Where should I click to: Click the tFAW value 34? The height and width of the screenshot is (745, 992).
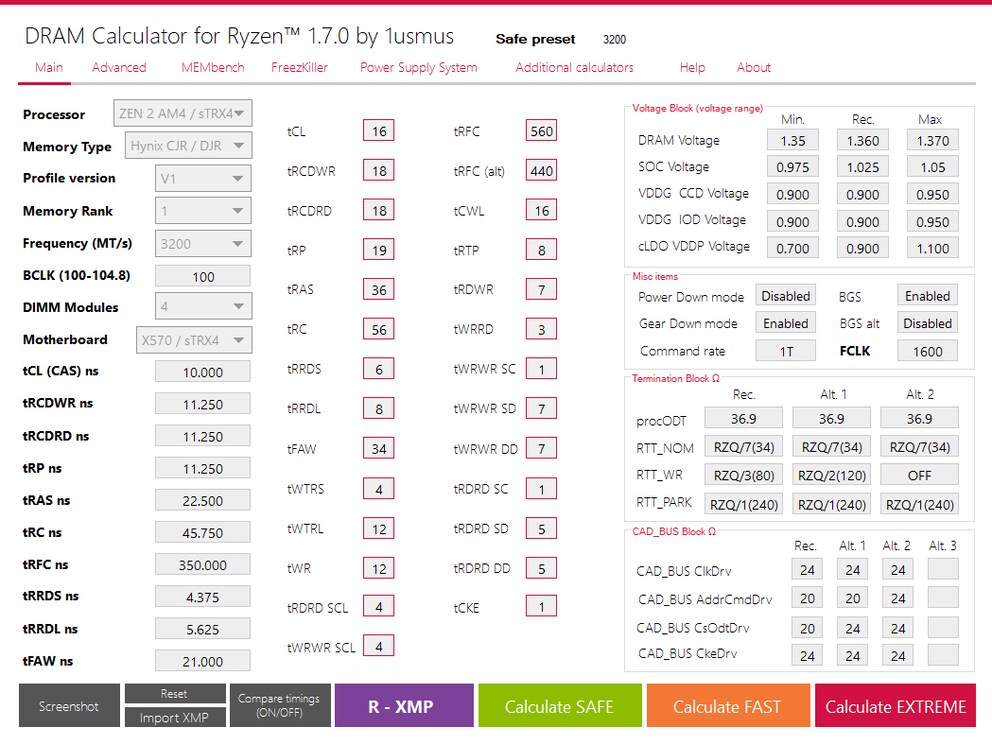coord(379,448)
